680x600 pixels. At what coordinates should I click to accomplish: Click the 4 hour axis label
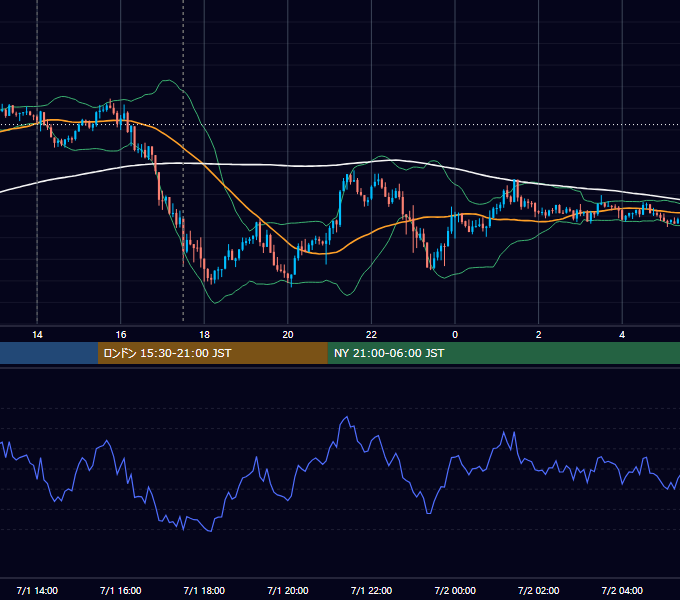622,335
